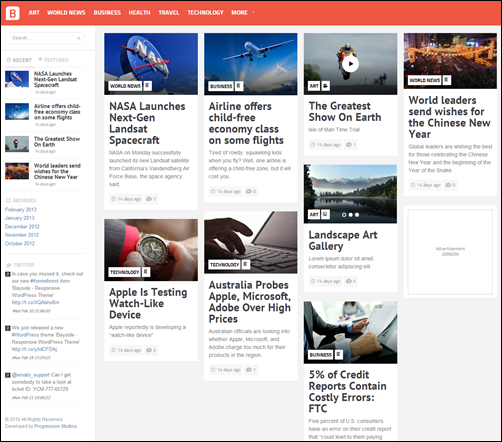
Task: Switch to the Recent tab
Action: click(19, 60)
